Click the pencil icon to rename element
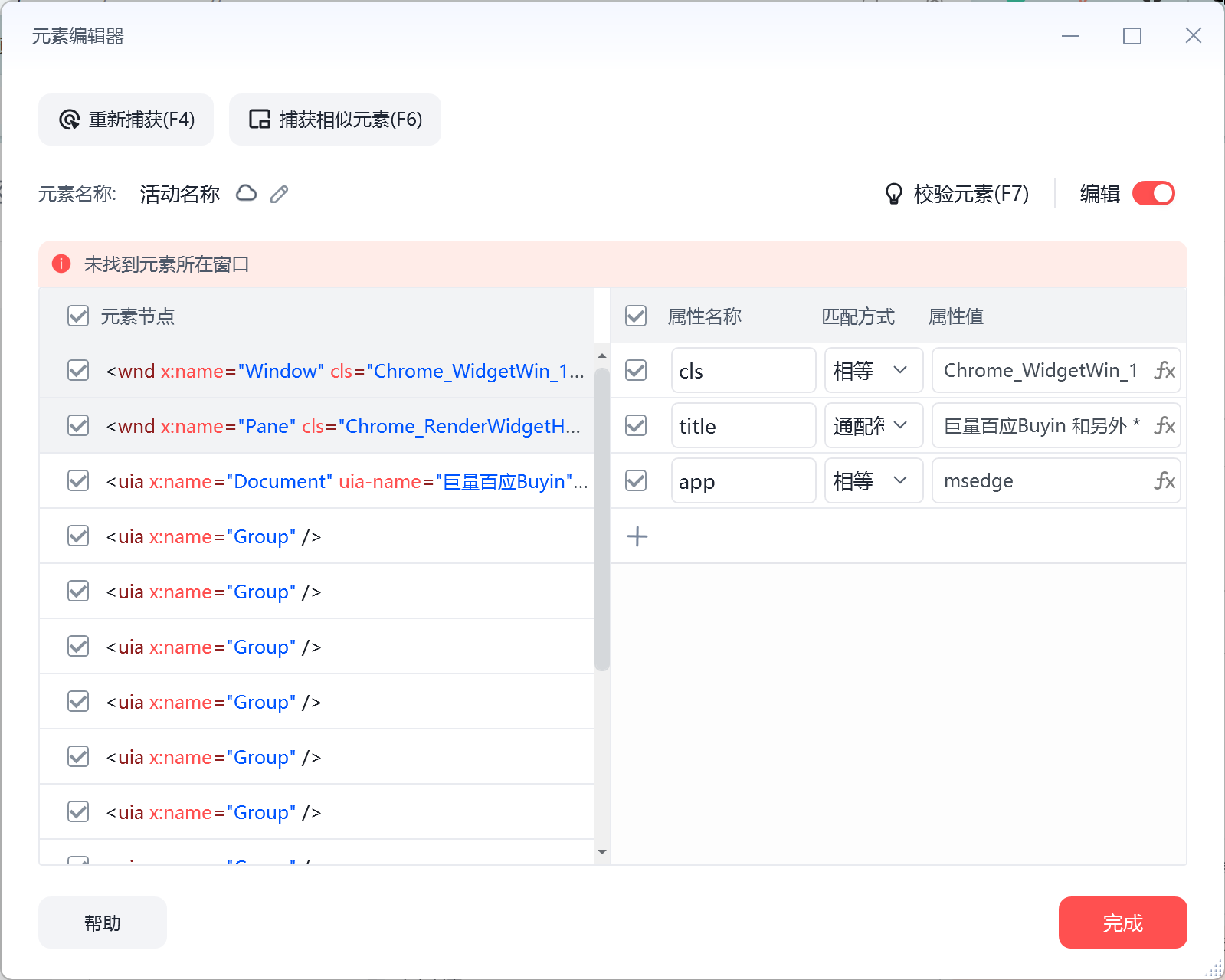1225x980 pixels. tap(280, 194)
